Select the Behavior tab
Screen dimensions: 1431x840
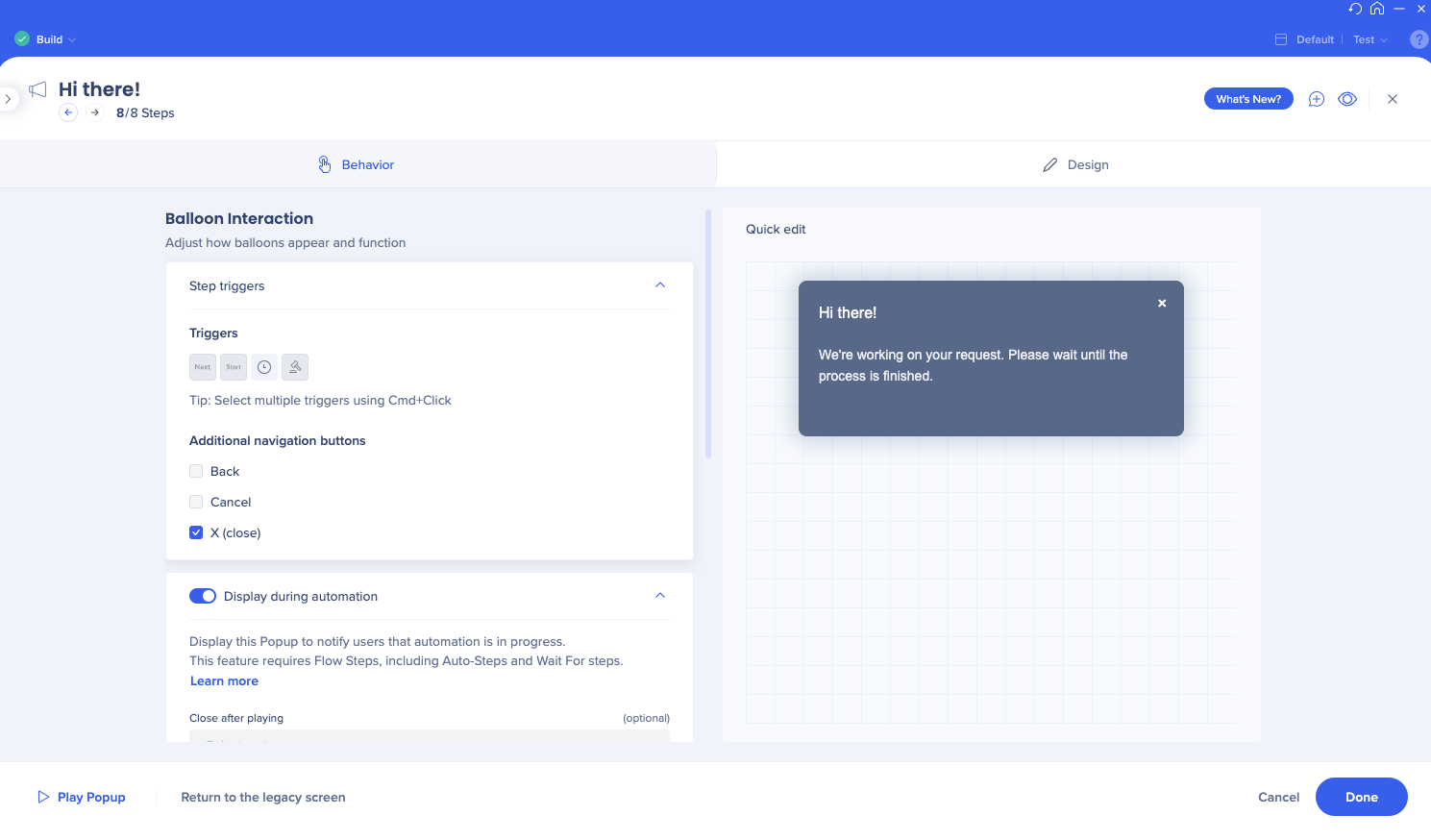pos(357,164)
